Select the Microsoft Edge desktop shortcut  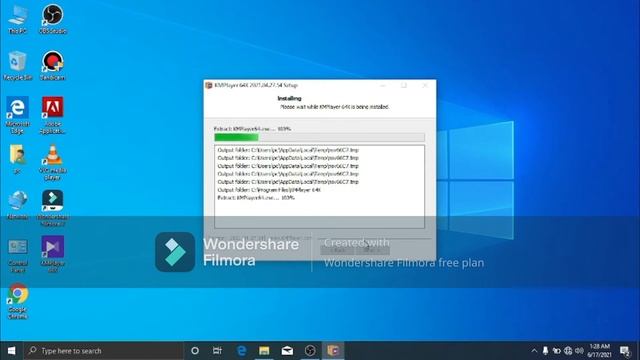coord(18,116)
